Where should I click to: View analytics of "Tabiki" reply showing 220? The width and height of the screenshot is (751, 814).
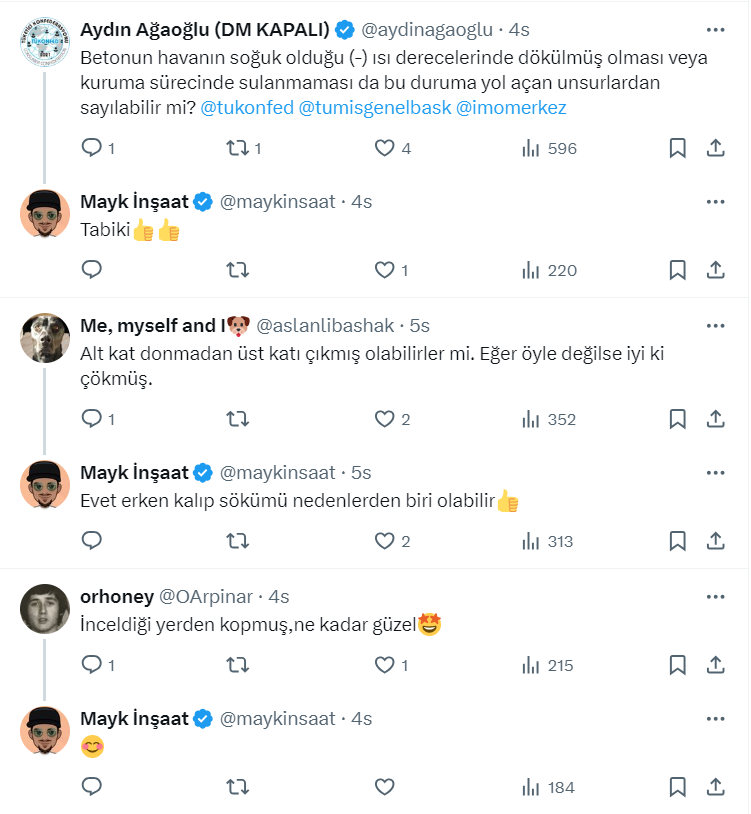tap(549, 270)
